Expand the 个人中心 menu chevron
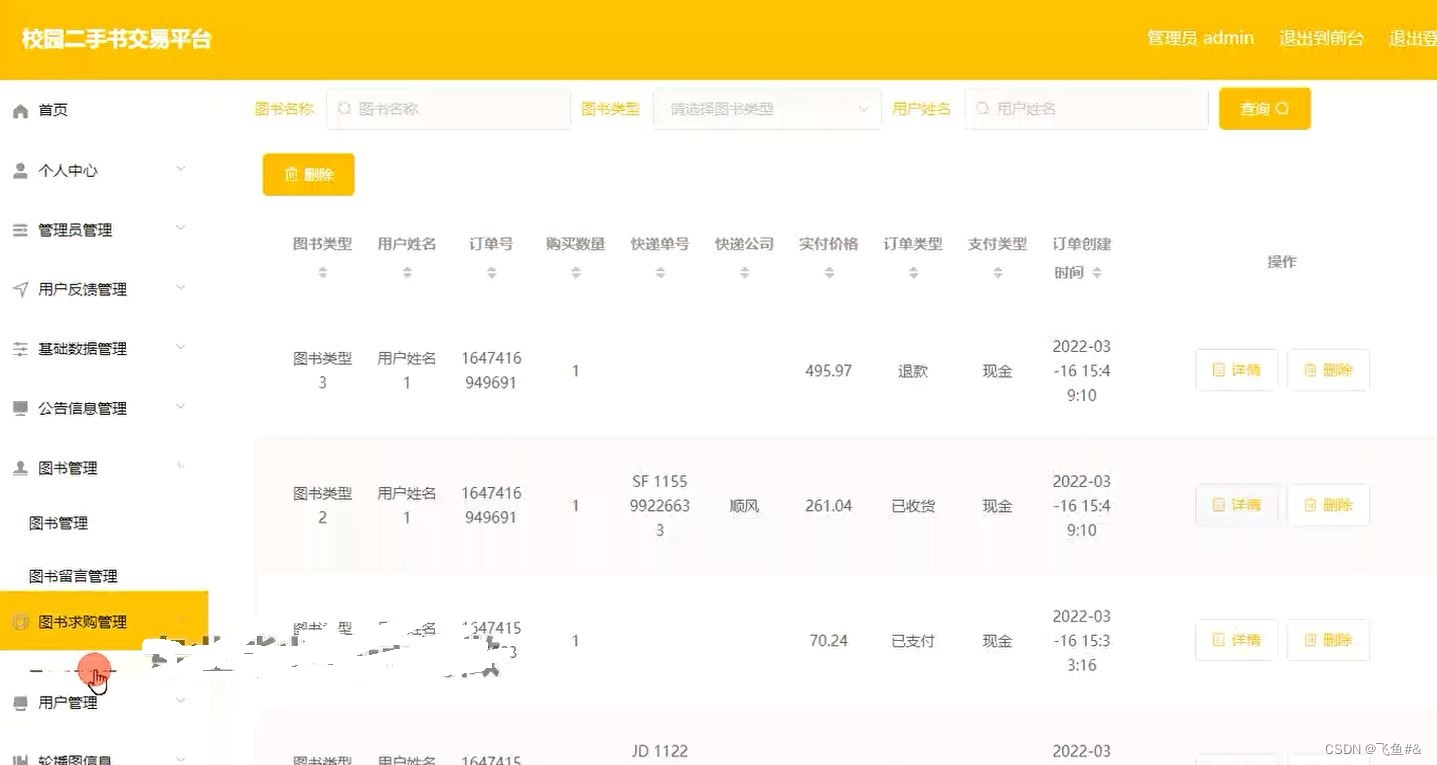Screen dimensions: 1437x765 click(181, 169)
